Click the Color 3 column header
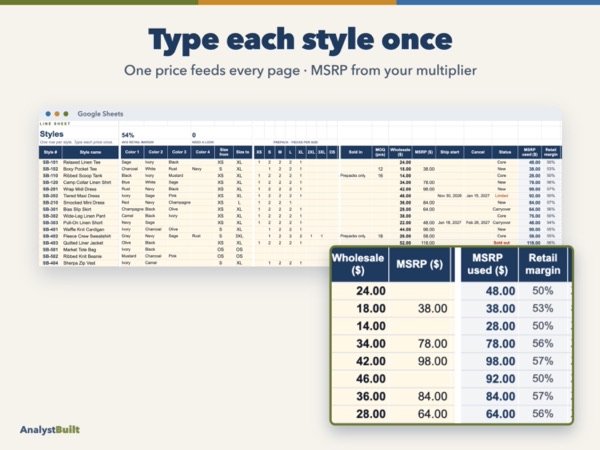The height and width of the screenshot is (450, 600). click(179, 152)
